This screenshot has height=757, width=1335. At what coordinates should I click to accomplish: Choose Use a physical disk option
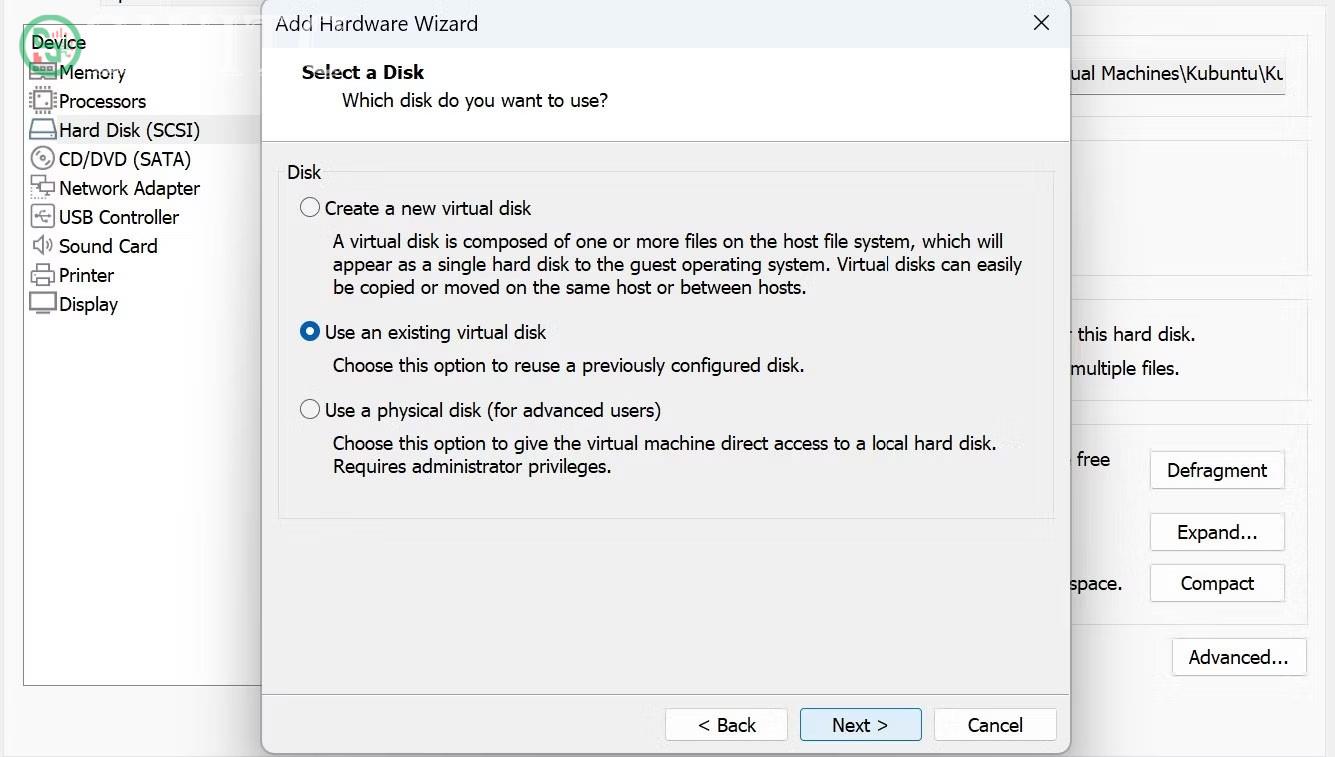(x=310, y=409)
